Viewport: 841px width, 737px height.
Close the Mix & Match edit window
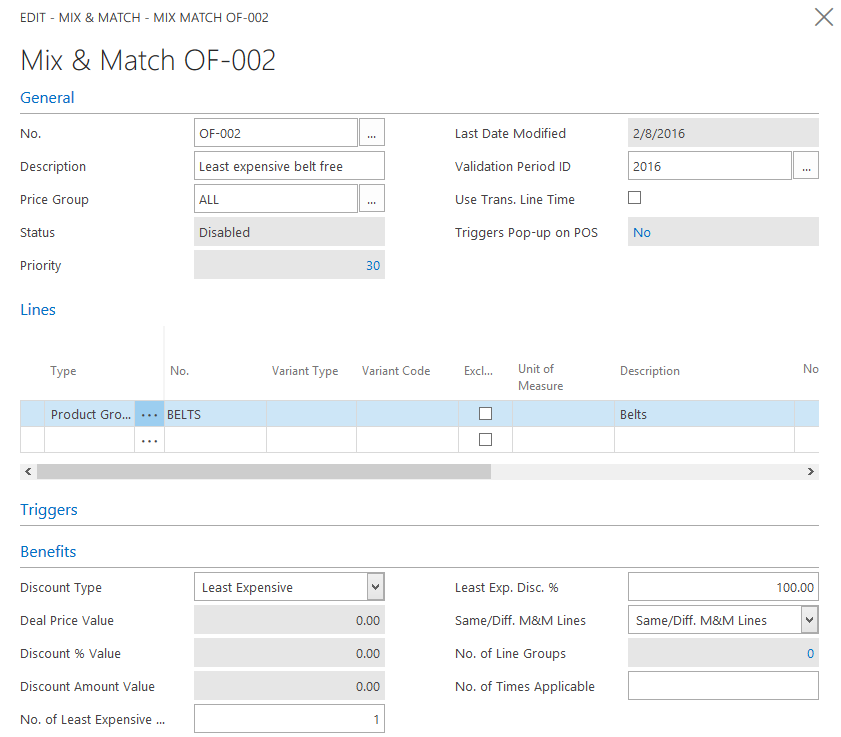pyautogui.click(x=823, y=17)
